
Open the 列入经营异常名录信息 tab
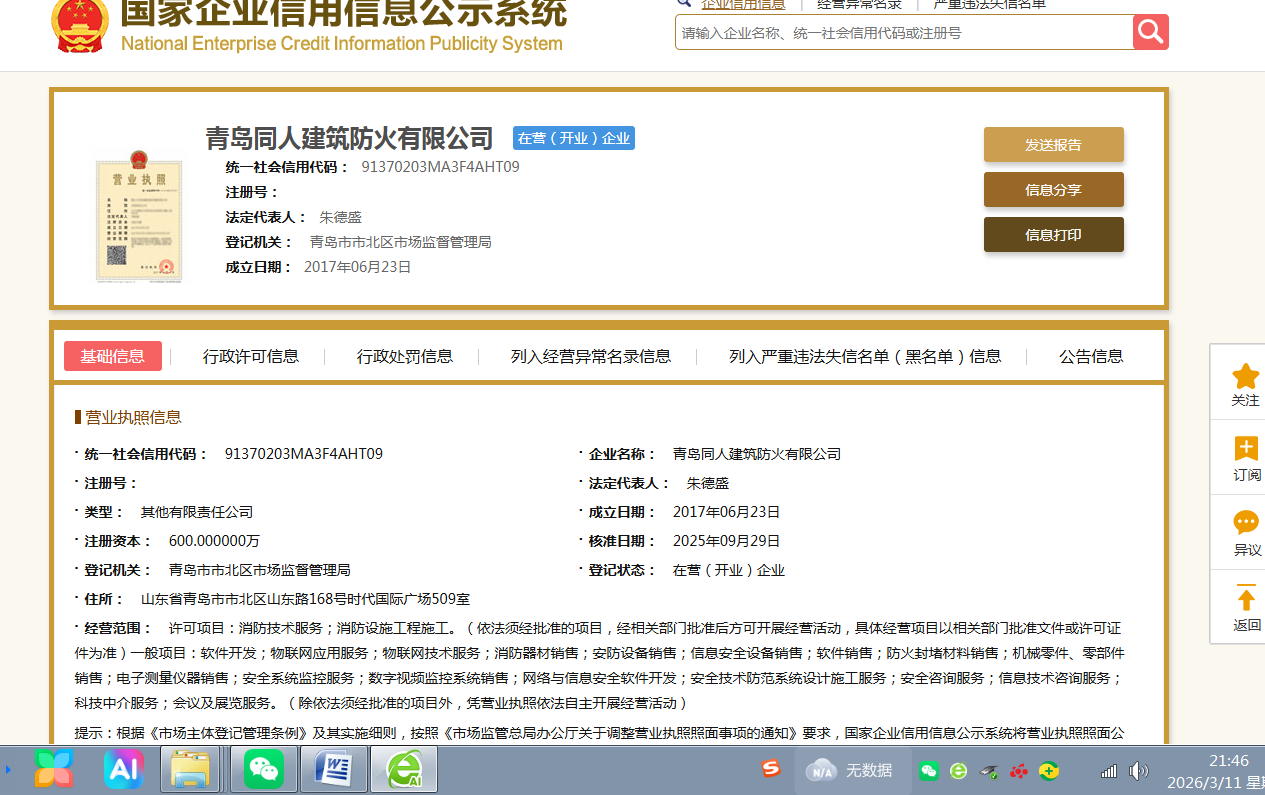(590, 356)
